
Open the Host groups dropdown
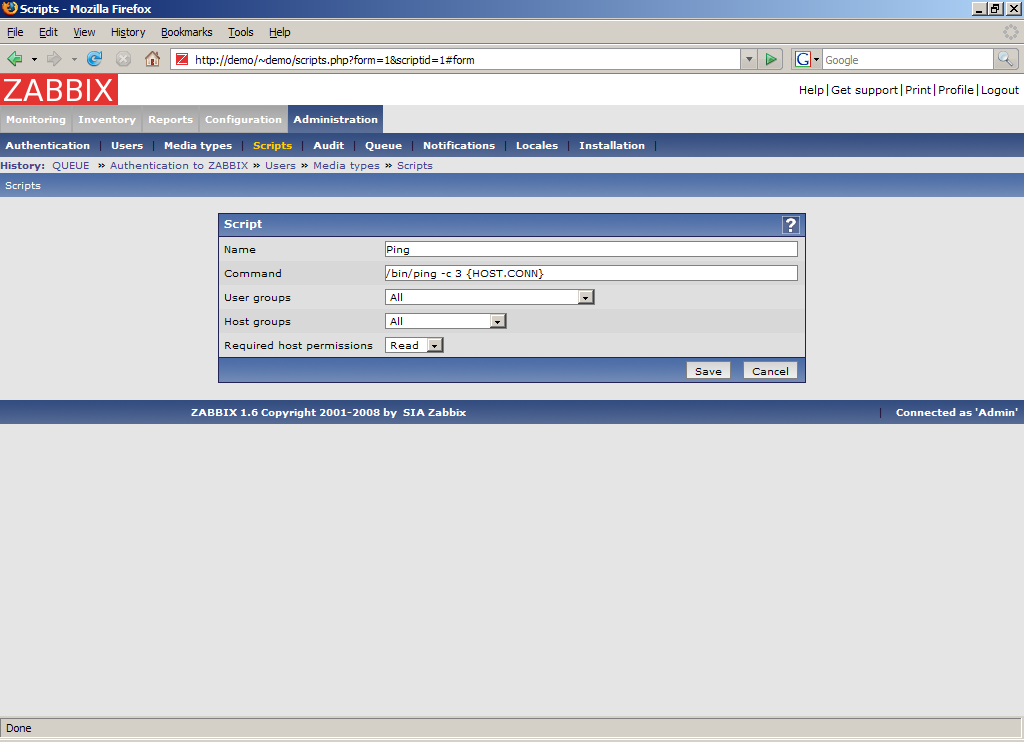(445, 321)
